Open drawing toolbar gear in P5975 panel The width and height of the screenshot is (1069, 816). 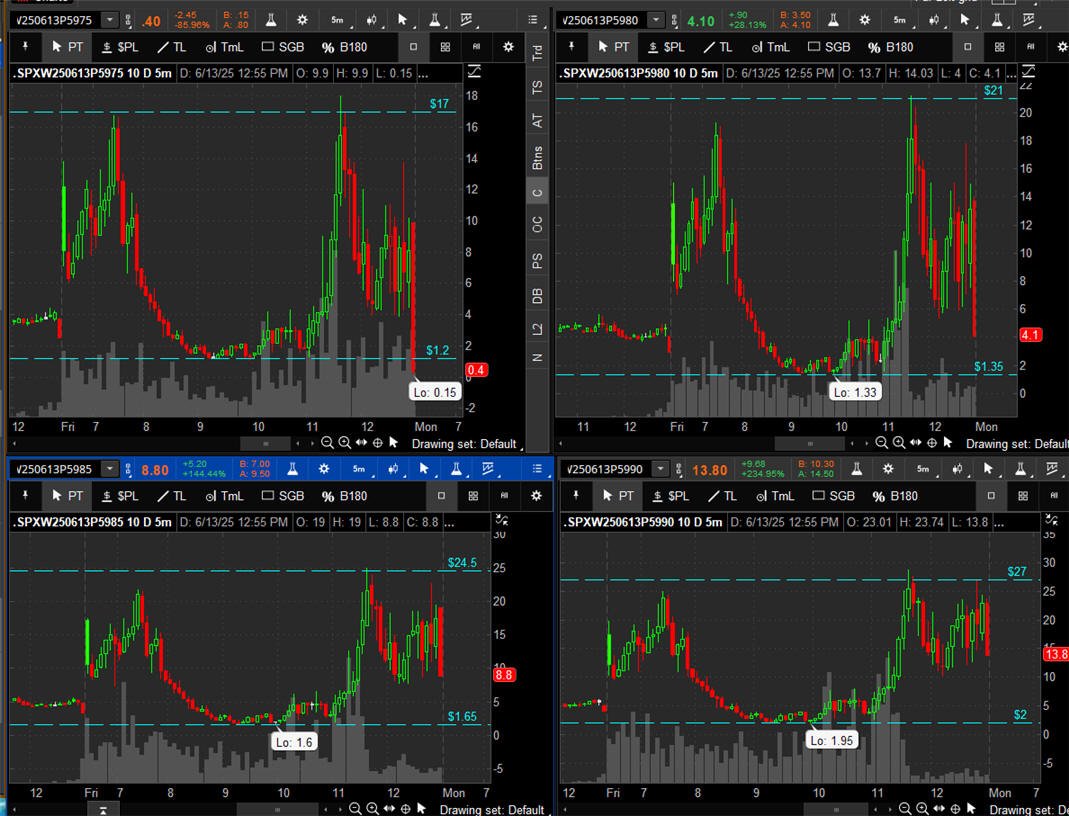coord(508,47)
